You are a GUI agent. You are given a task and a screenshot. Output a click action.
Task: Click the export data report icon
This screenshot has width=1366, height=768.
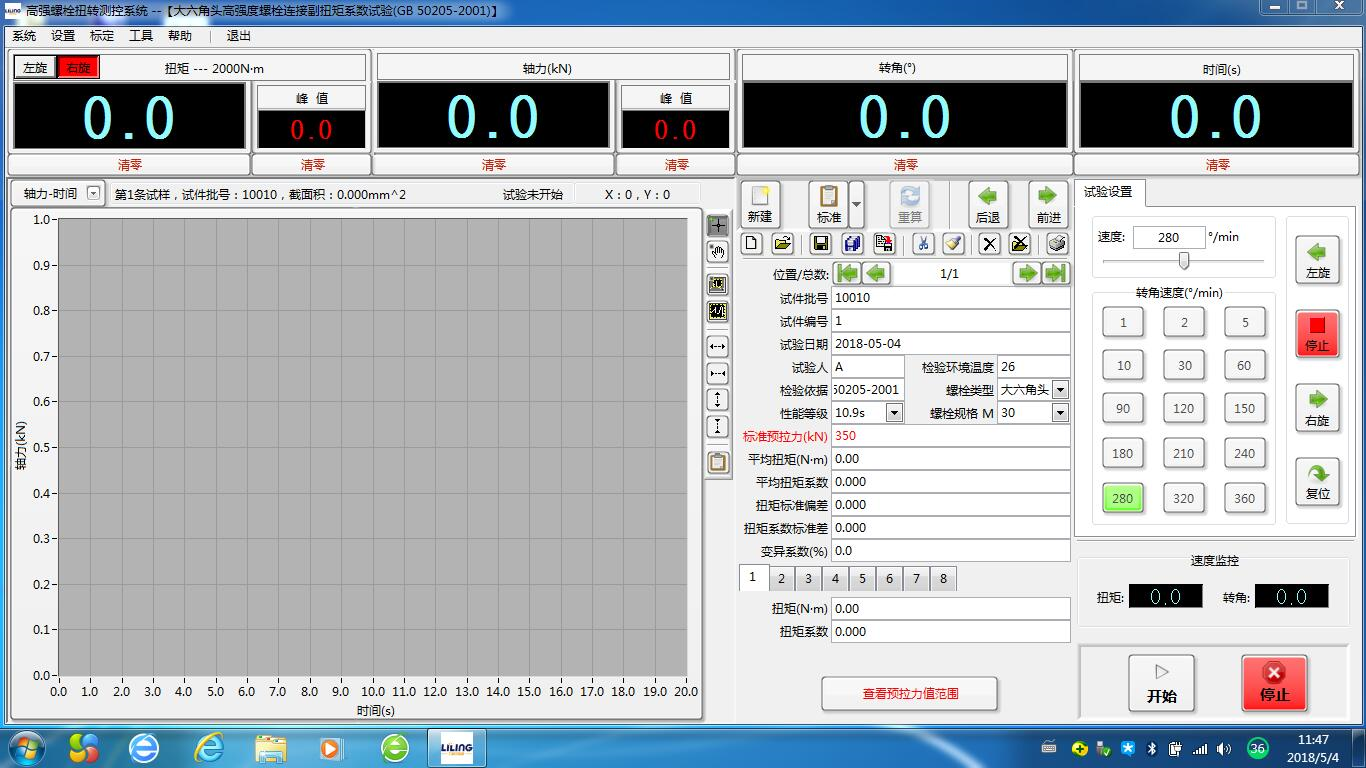click(884, 243)
